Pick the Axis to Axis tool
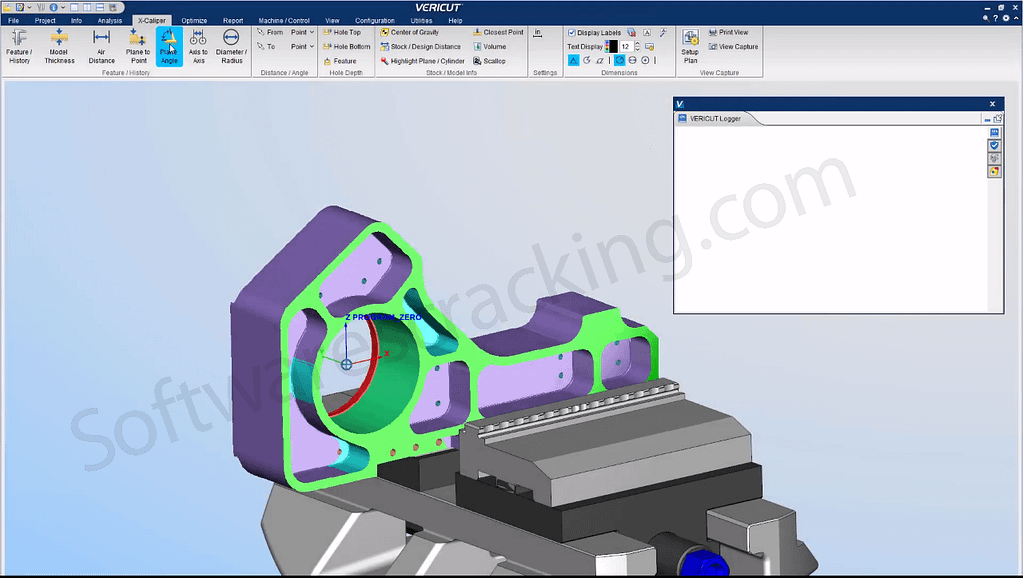This screenshot has width=1023, height=578. 198,46
